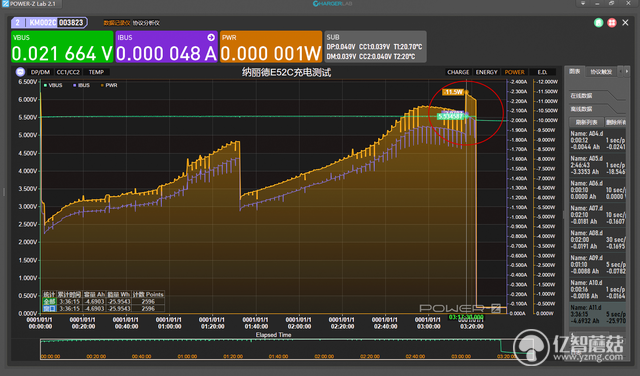The height and width of the screenshot is (376, 640).
Task: Click the round chart icon beside DP/DM
Action: pos(20,72)
